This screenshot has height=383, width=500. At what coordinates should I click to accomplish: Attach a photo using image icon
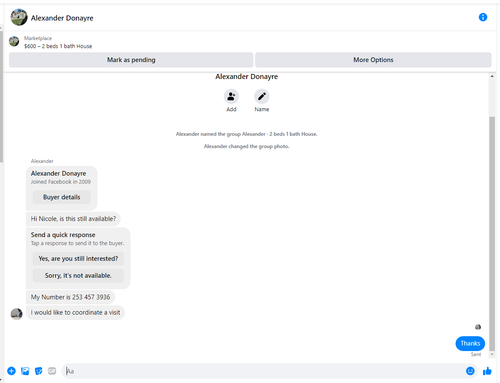25,371
